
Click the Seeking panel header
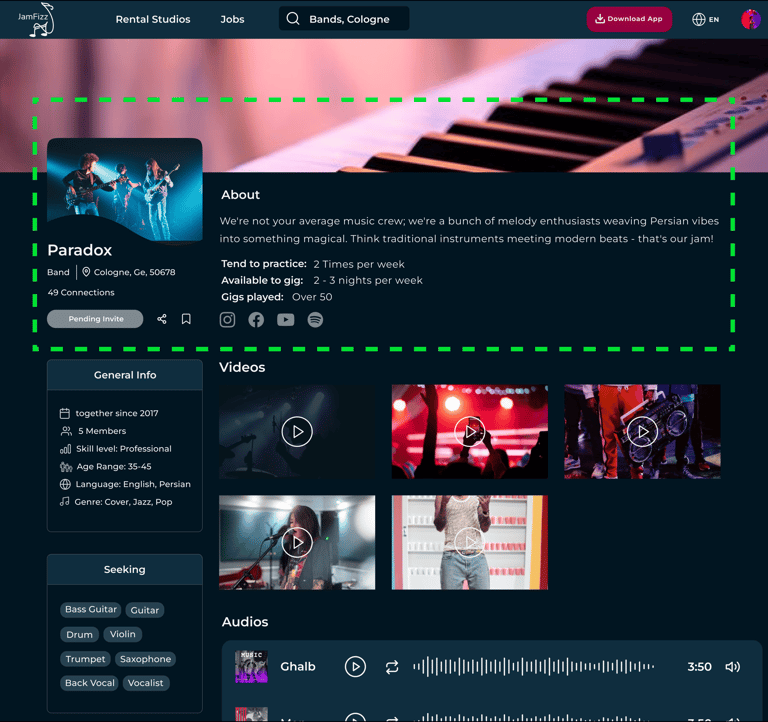(125, 569)
